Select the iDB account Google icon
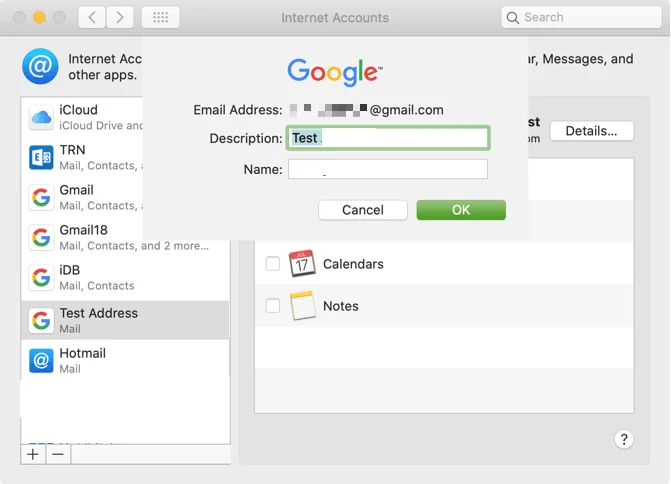Screen dimensions: 671x484 (41, 277)
